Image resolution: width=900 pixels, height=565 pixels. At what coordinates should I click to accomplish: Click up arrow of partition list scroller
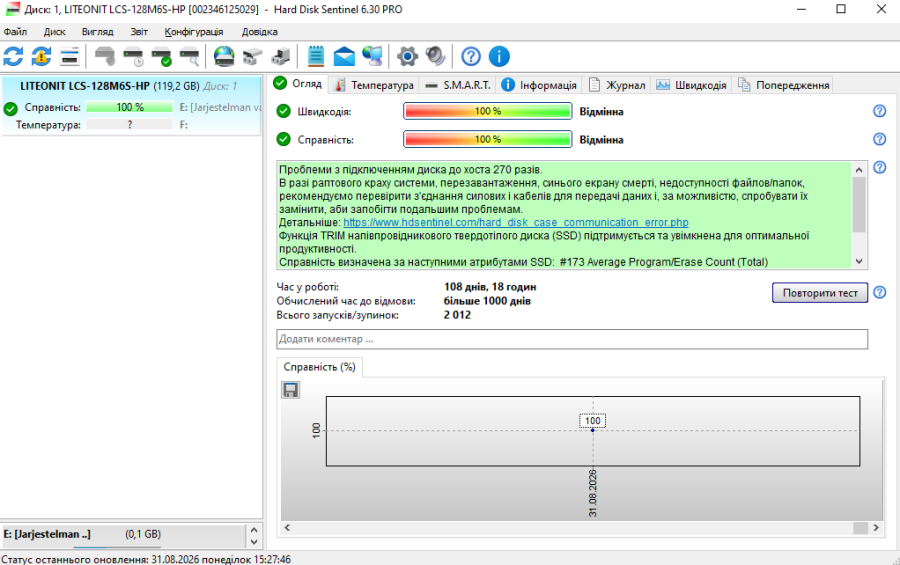point(254,529)
